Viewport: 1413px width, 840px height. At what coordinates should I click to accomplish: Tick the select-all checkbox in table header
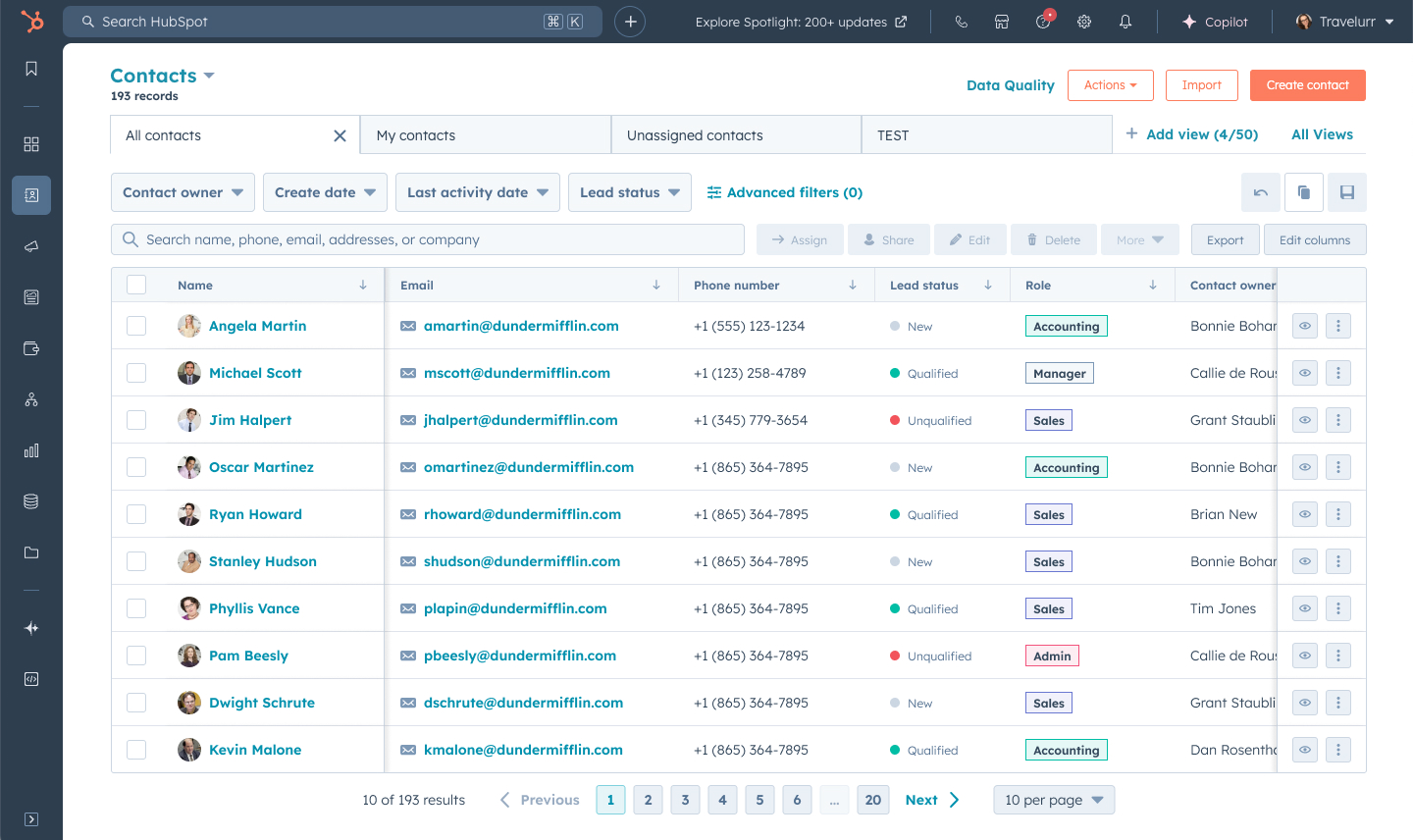[x=136, y=285]
